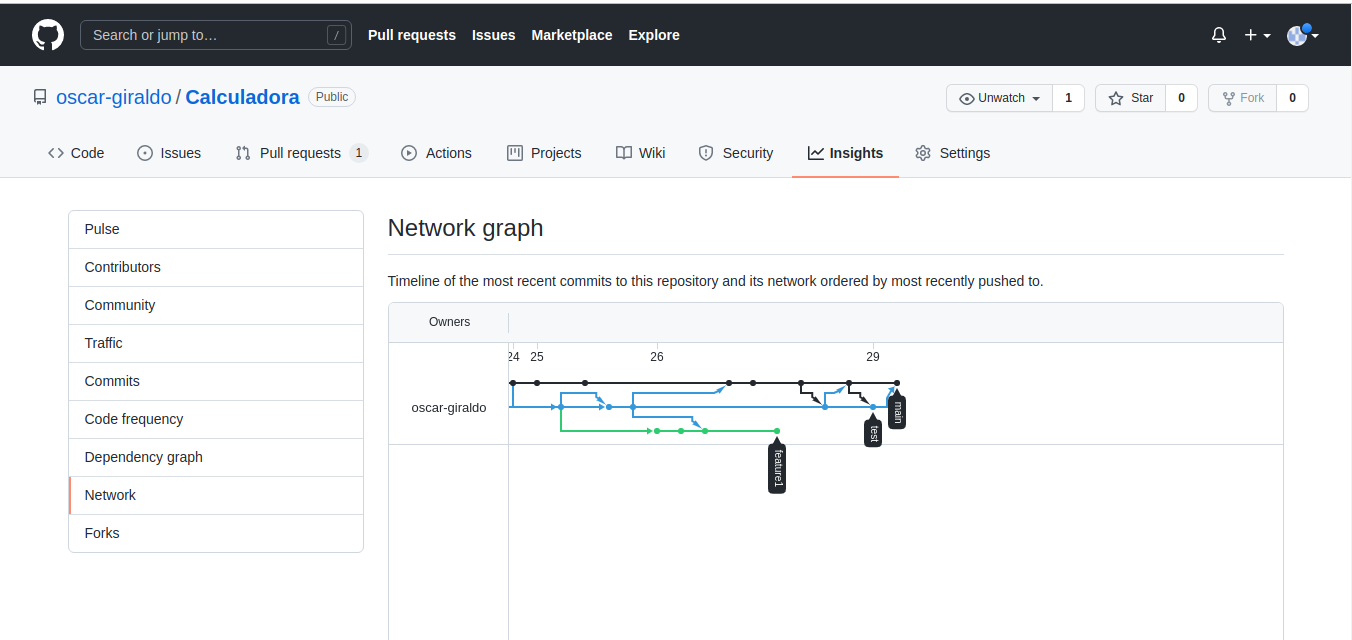The image size is (1352, 640).
Task: Click the Public visibility badge
Action: tap(332, 97)
